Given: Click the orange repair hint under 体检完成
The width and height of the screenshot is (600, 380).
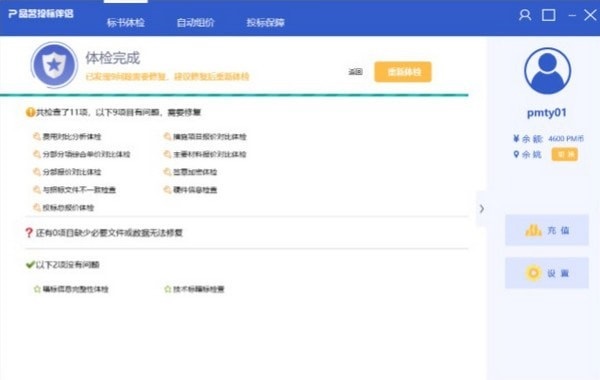Looking at the screenshot, I should tap(167, 77).
